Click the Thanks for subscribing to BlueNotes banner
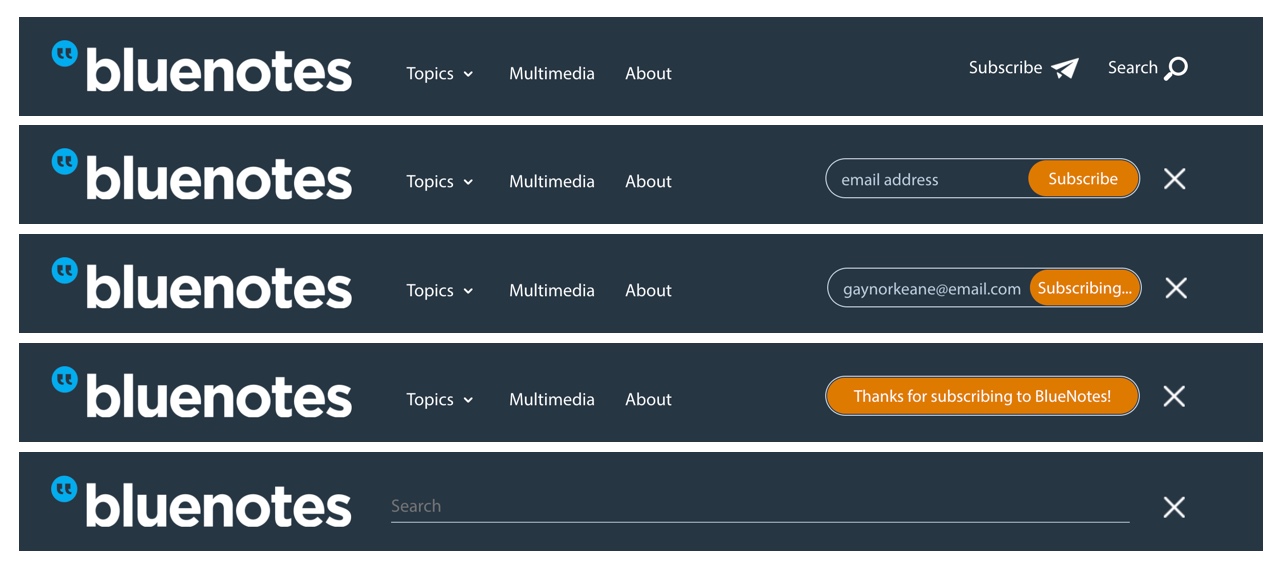This screenshot has height=569, width=1280. [982, 396]
